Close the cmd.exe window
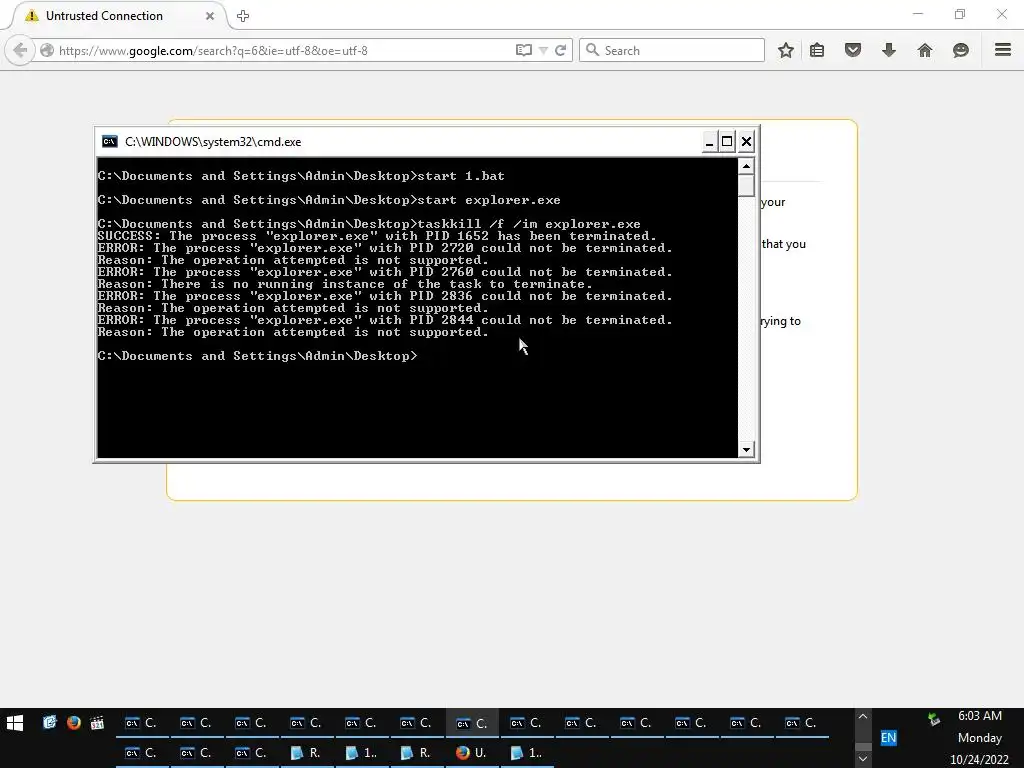The image size is (1024, 768). pyautogui.click(x=746, y=142)
